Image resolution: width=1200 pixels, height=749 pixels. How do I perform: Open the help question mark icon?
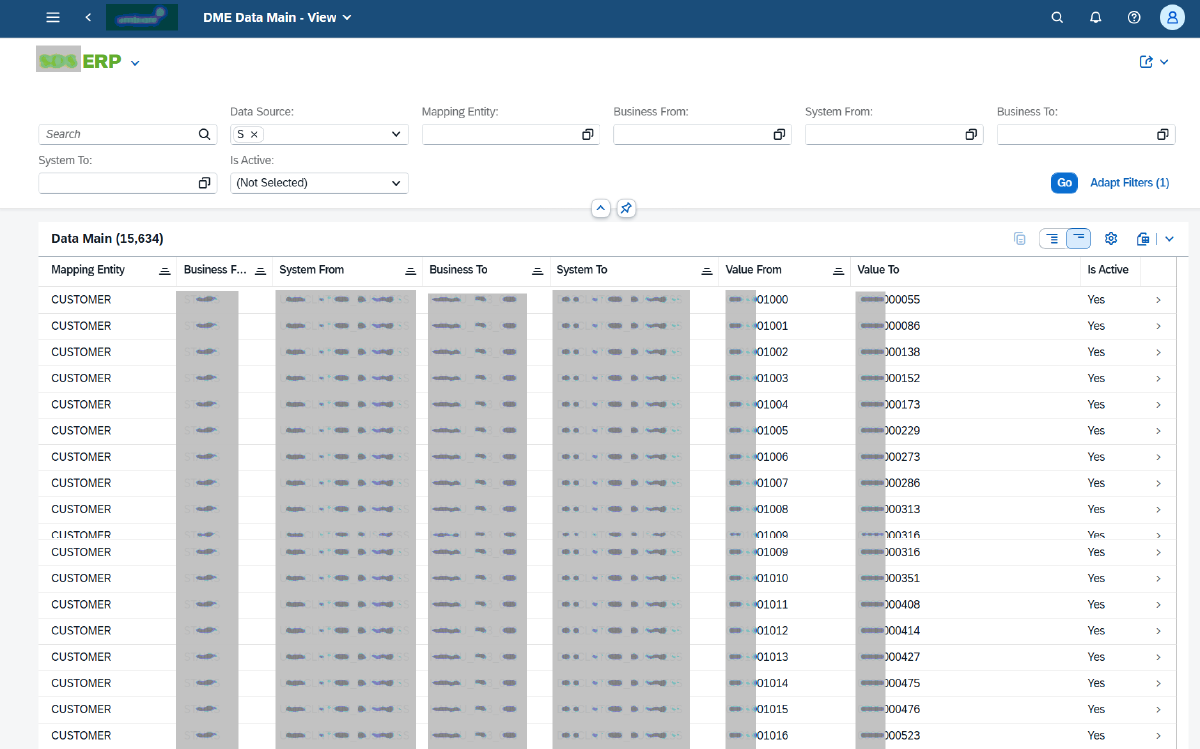1133,18
